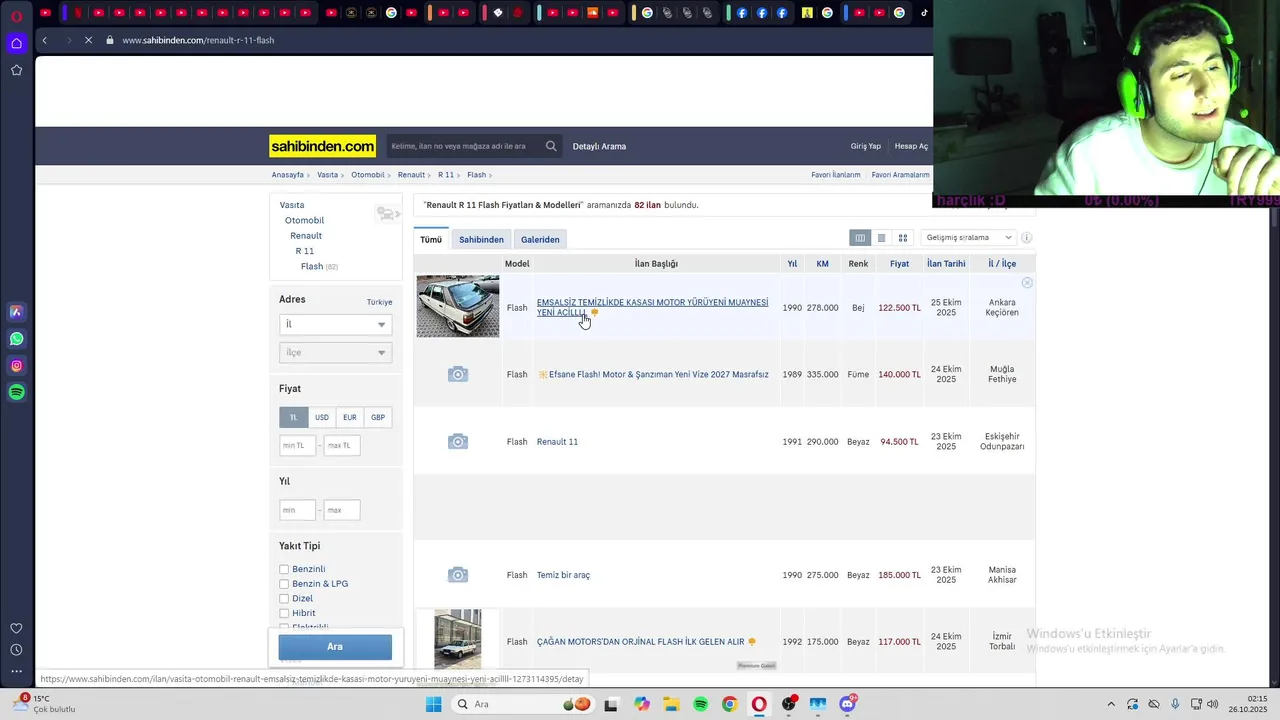Open WhatsApp in Opera sidebar
1280x720 pixels.
(16, 339)
